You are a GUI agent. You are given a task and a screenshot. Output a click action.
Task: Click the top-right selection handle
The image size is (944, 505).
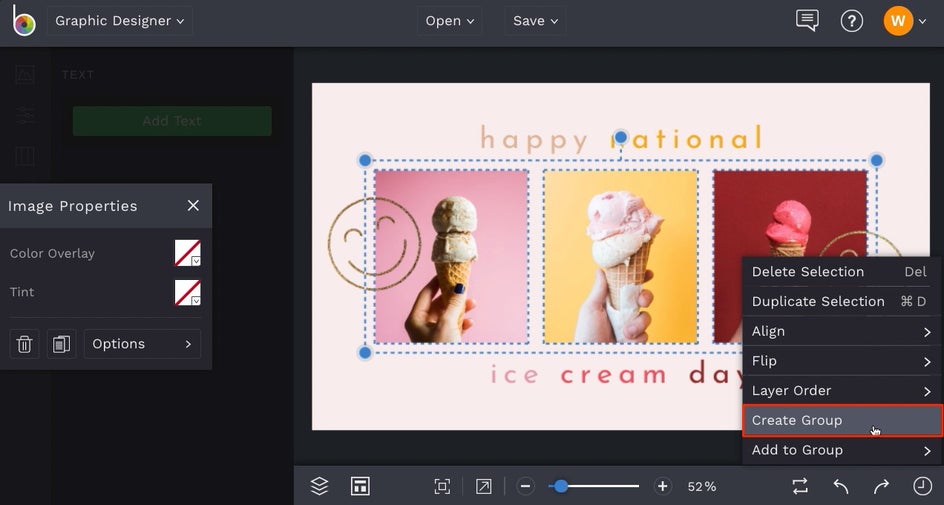coord(877,160)
